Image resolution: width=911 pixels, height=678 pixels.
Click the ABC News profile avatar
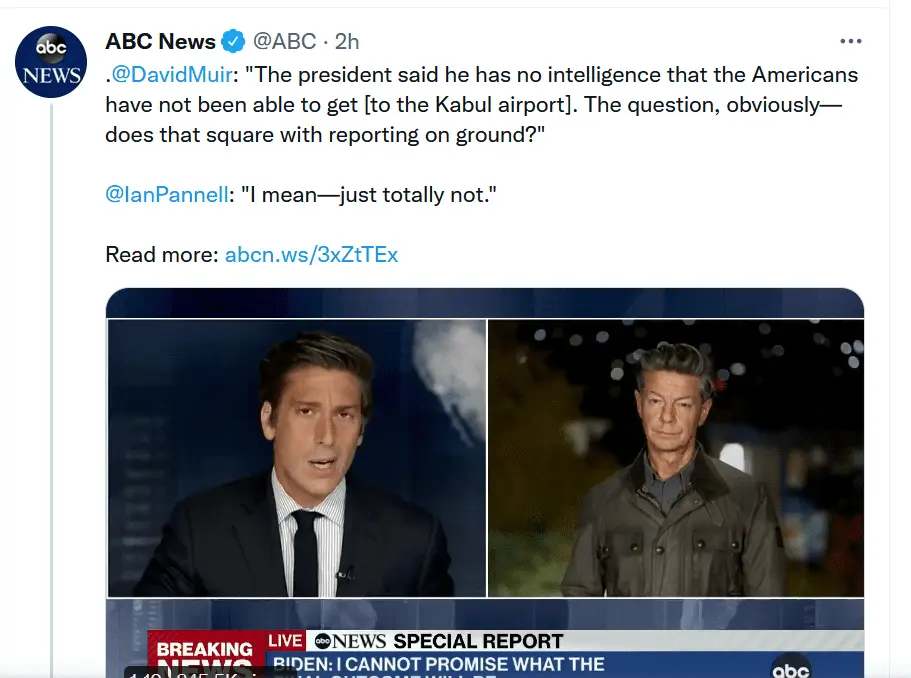coord(51,62)
